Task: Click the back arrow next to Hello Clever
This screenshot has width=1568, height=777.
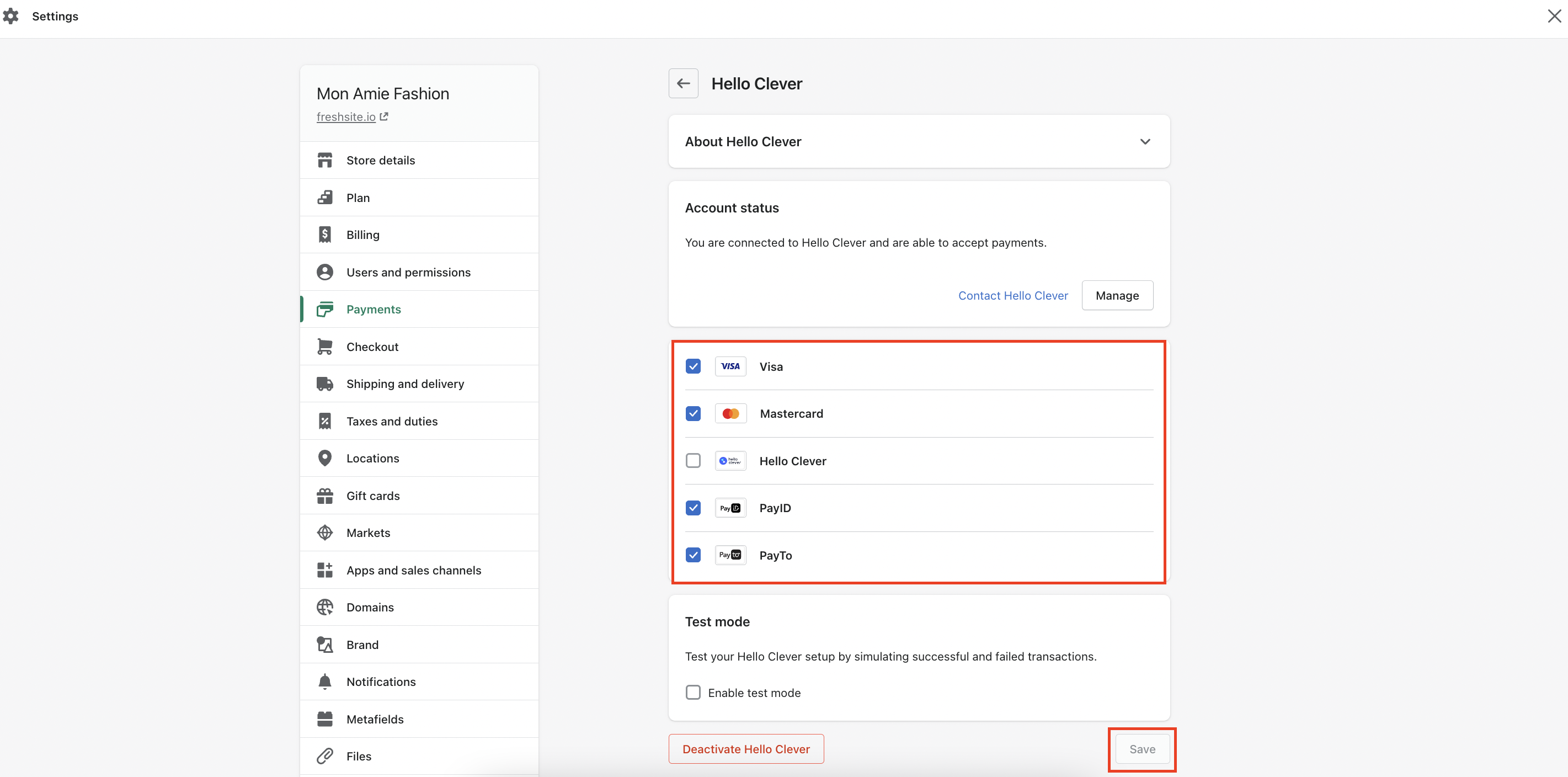Action: [683, 83]
